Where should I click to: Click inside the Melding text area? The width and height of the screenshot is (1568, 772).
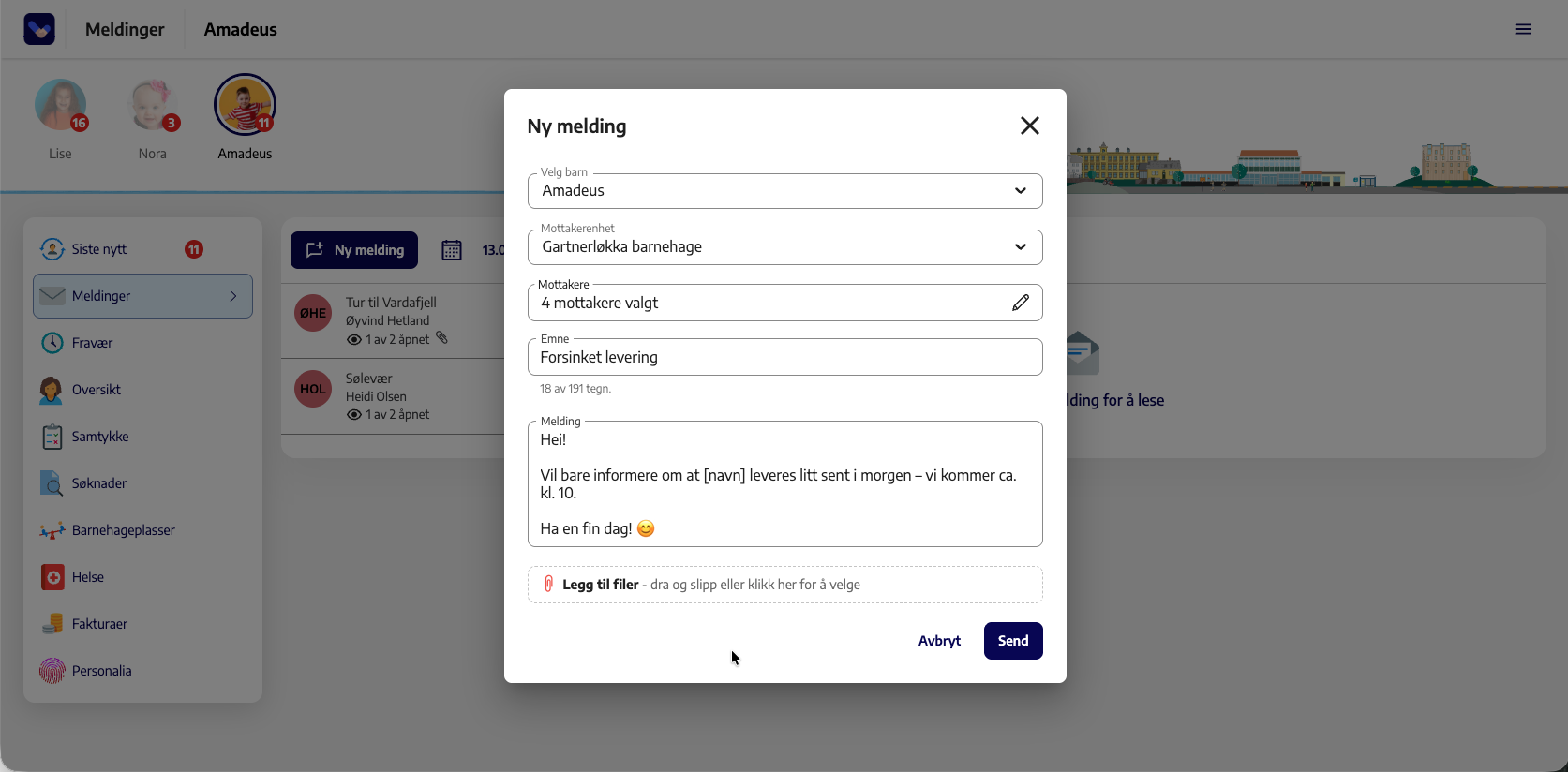point(785,483)
